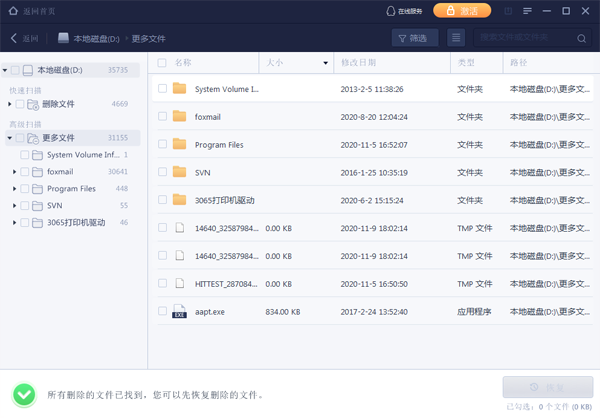This screenshot has height=418, width=600.
Task: Switch to list view mode icon
Action: coord(456,38)
